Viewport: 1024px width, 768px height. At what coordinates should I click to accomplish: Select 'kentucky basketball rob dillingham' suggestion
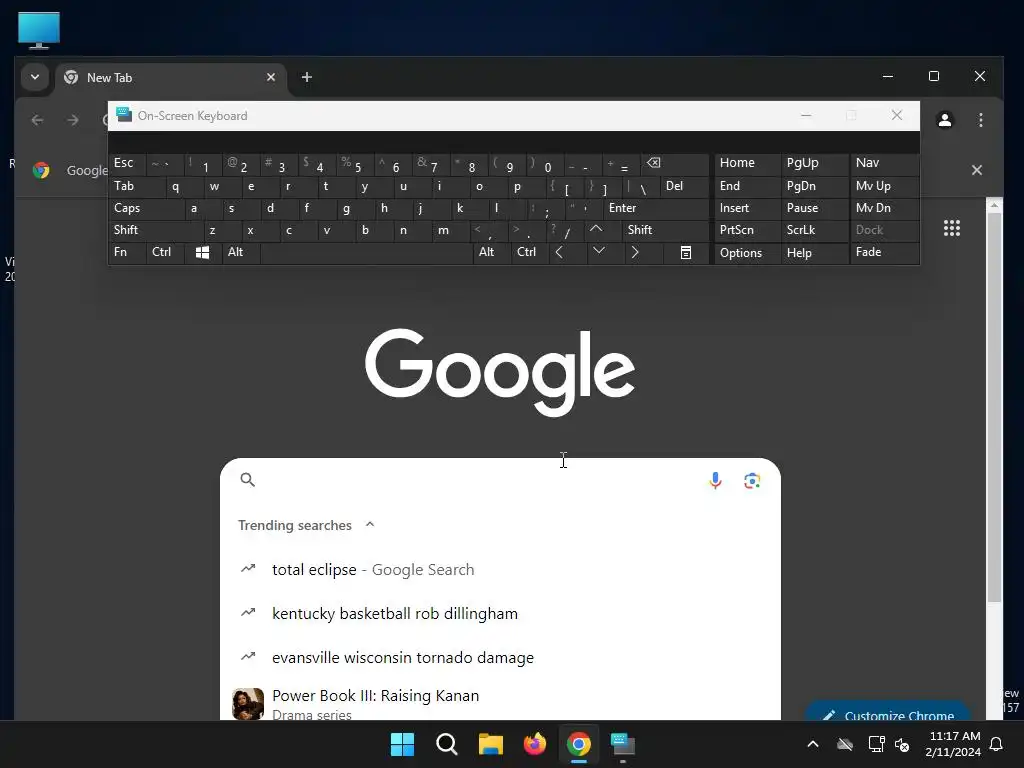coord(500,613)
